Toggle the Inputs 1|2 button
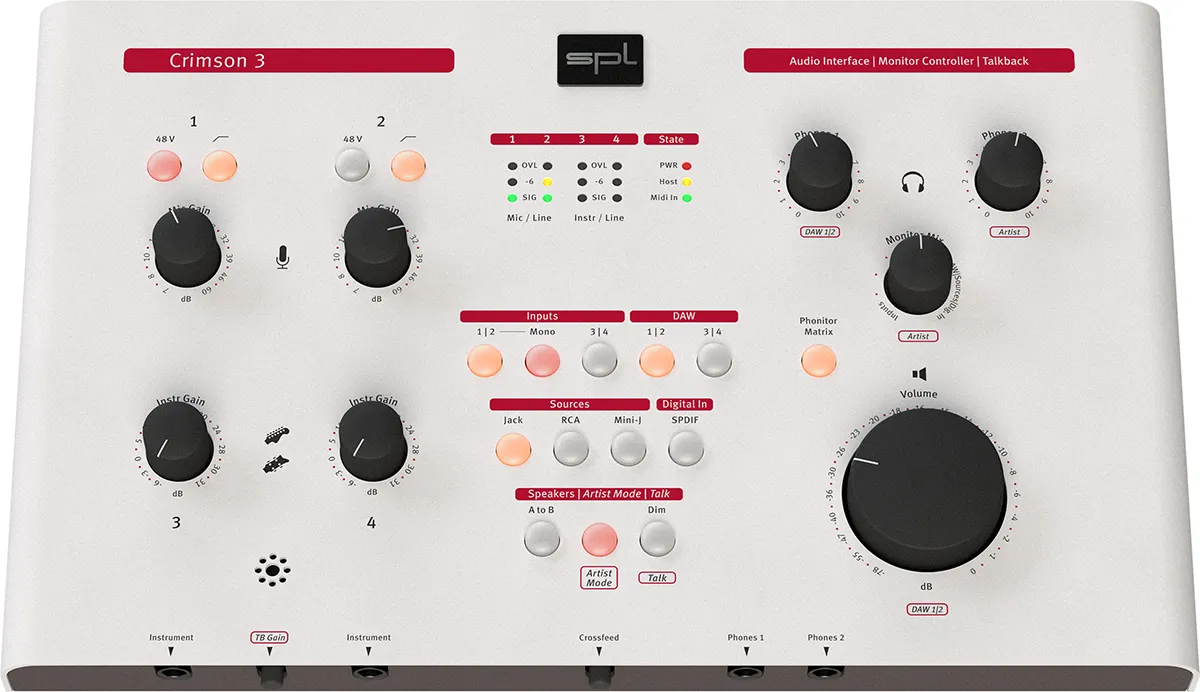 (x=485, y=359)
